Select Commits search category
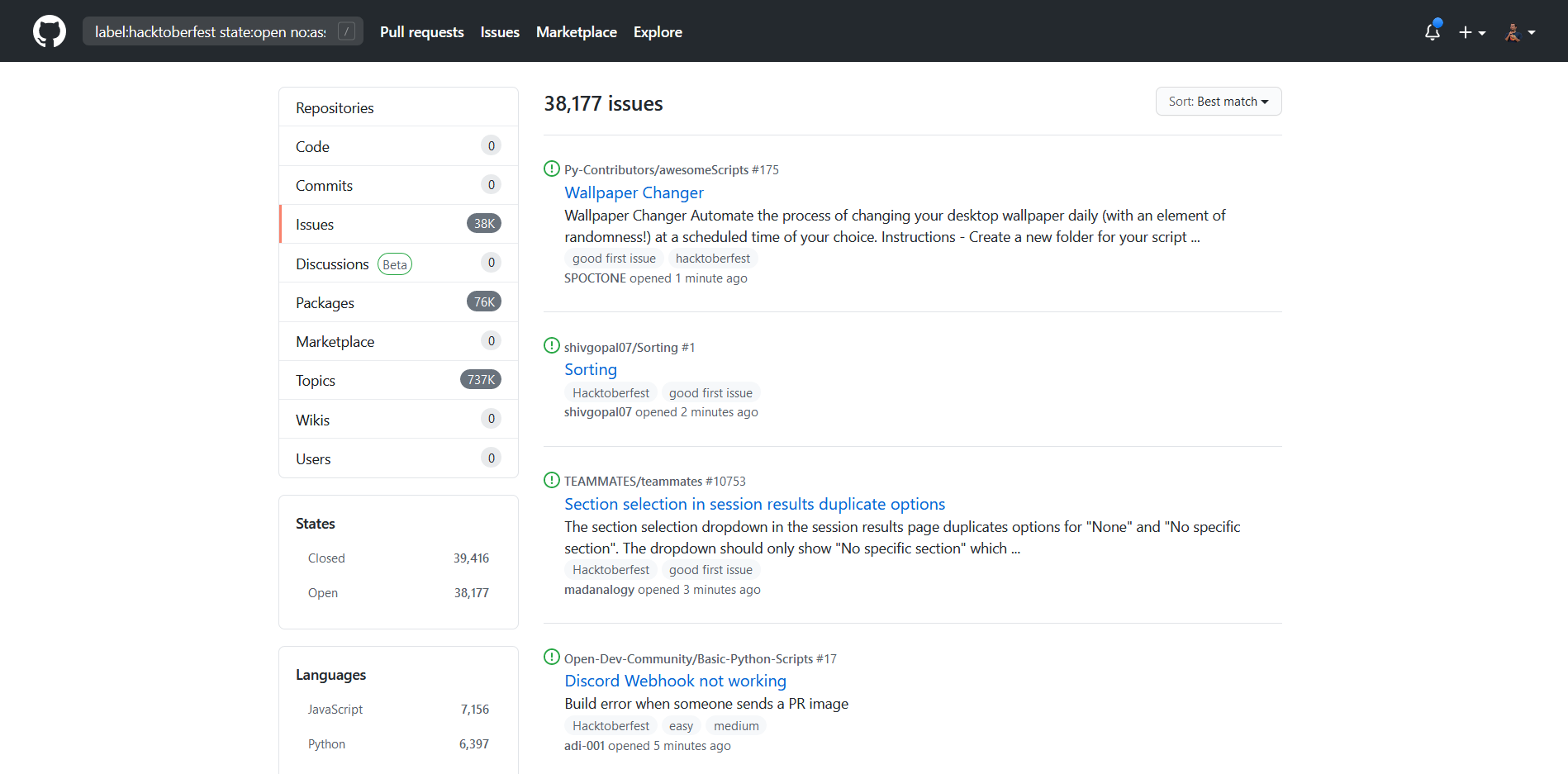This screenshot has height=774, width=1568. tap(398, 185)
